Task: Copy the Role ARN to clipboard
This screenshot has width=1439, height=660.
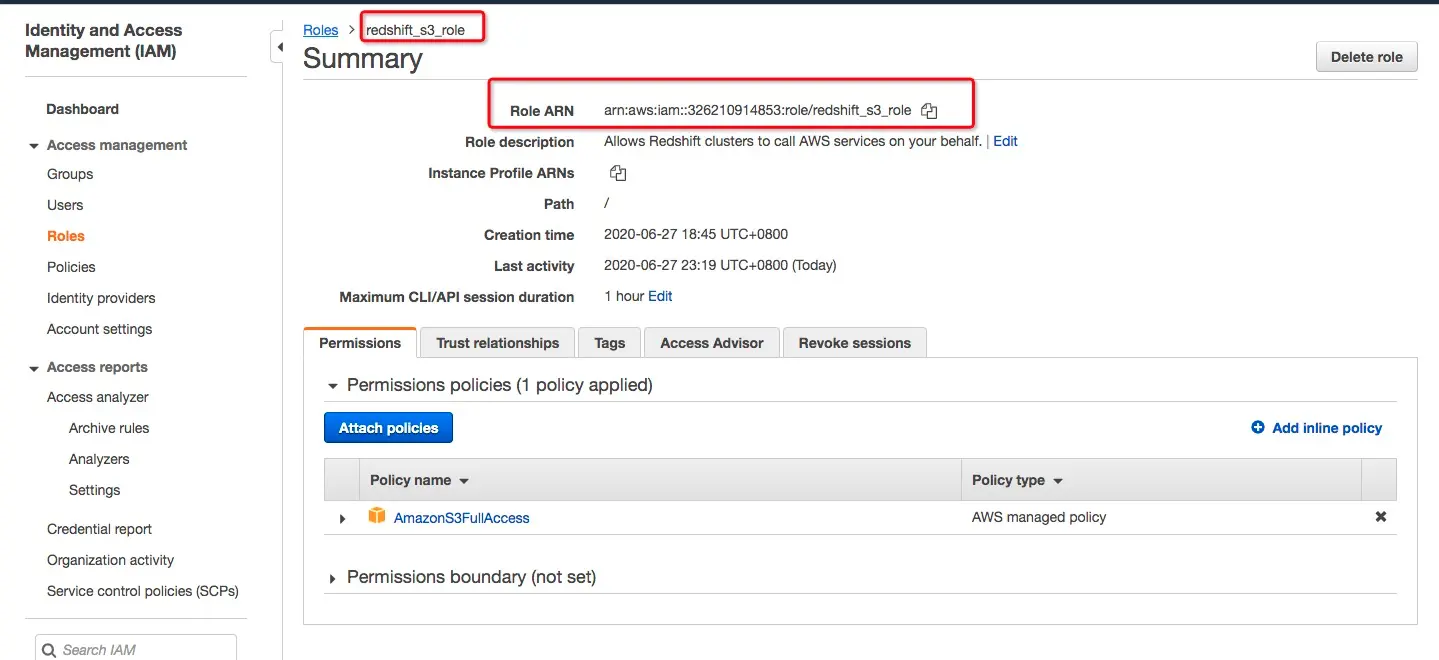Action: click(x=929, y=111)
